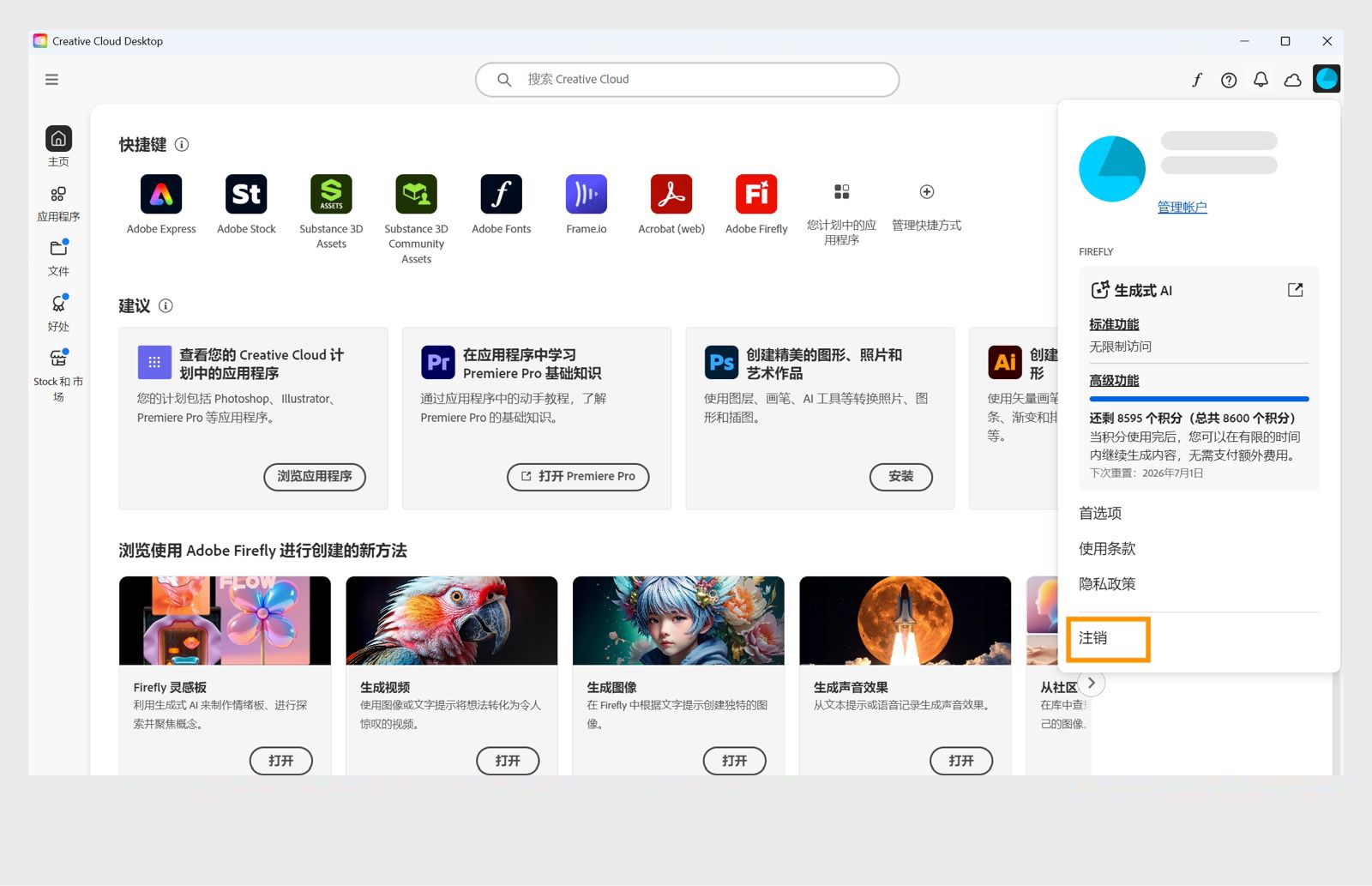Click the 管理帐户 link
The width and height of the screenshot is (1372, 886).
pos(1182,207)
